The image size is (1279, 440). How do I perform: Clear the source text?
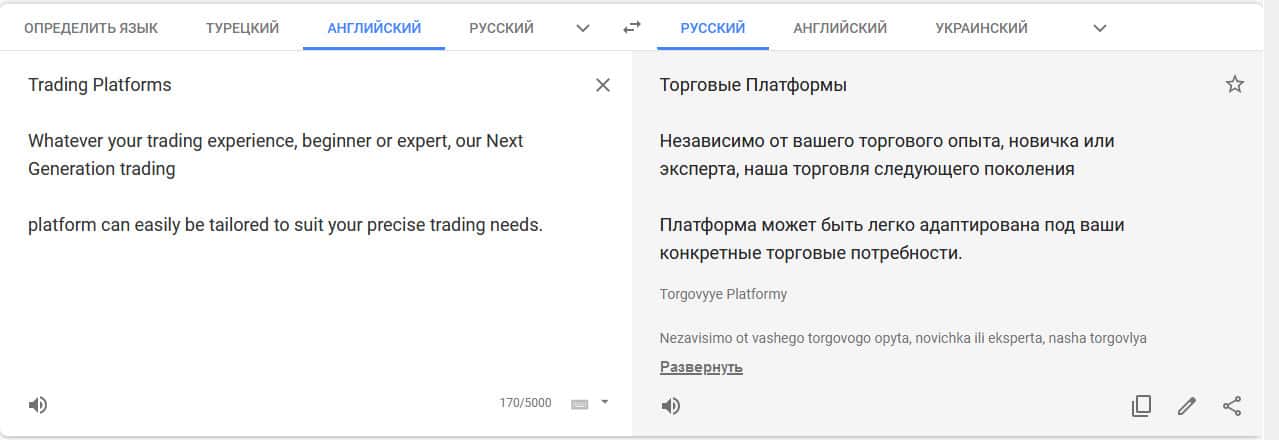603,85
